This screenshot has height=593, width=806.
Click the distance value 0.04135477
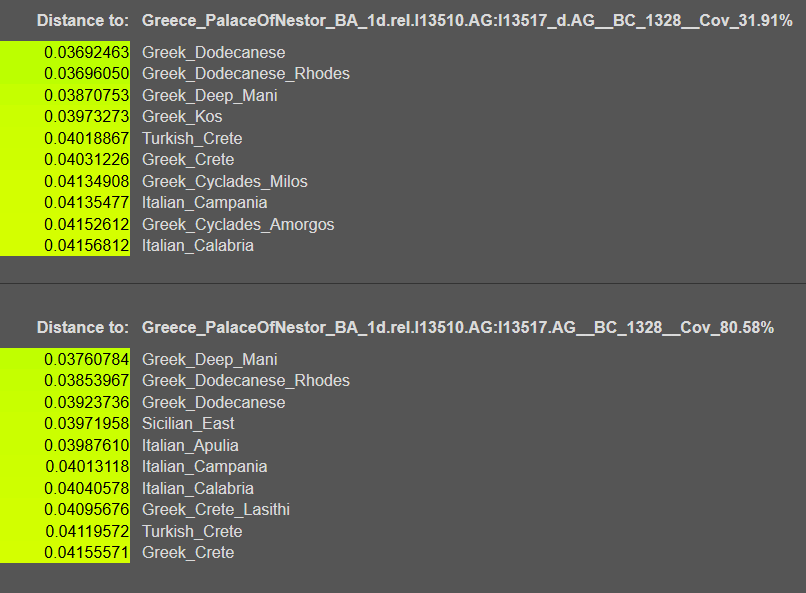tap(86, 203)
